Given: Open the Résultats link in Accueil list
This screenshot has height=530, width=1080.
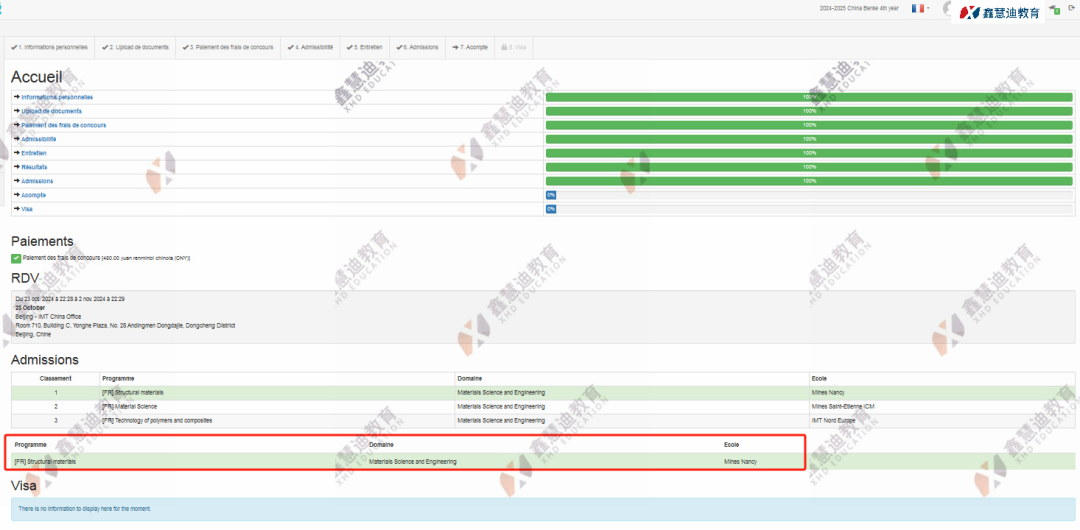Looking at the screenshot, I should pyautogui.click(x=34, y=167).
